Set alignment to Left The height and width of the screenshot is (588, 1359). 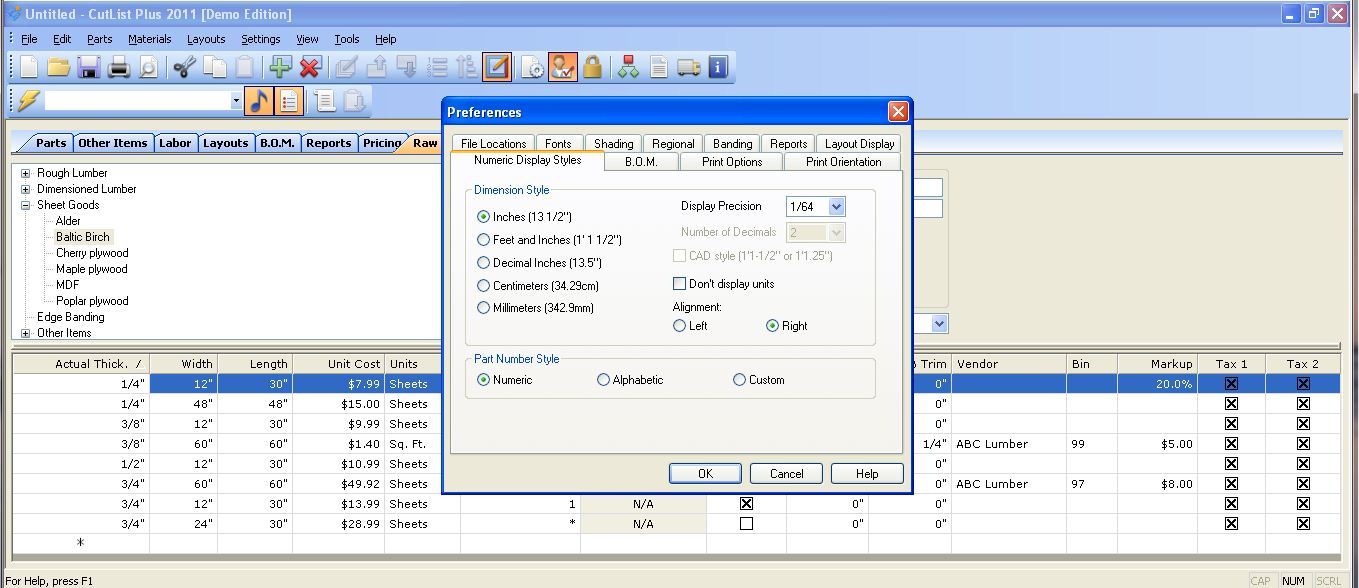[x=680, y=326]
